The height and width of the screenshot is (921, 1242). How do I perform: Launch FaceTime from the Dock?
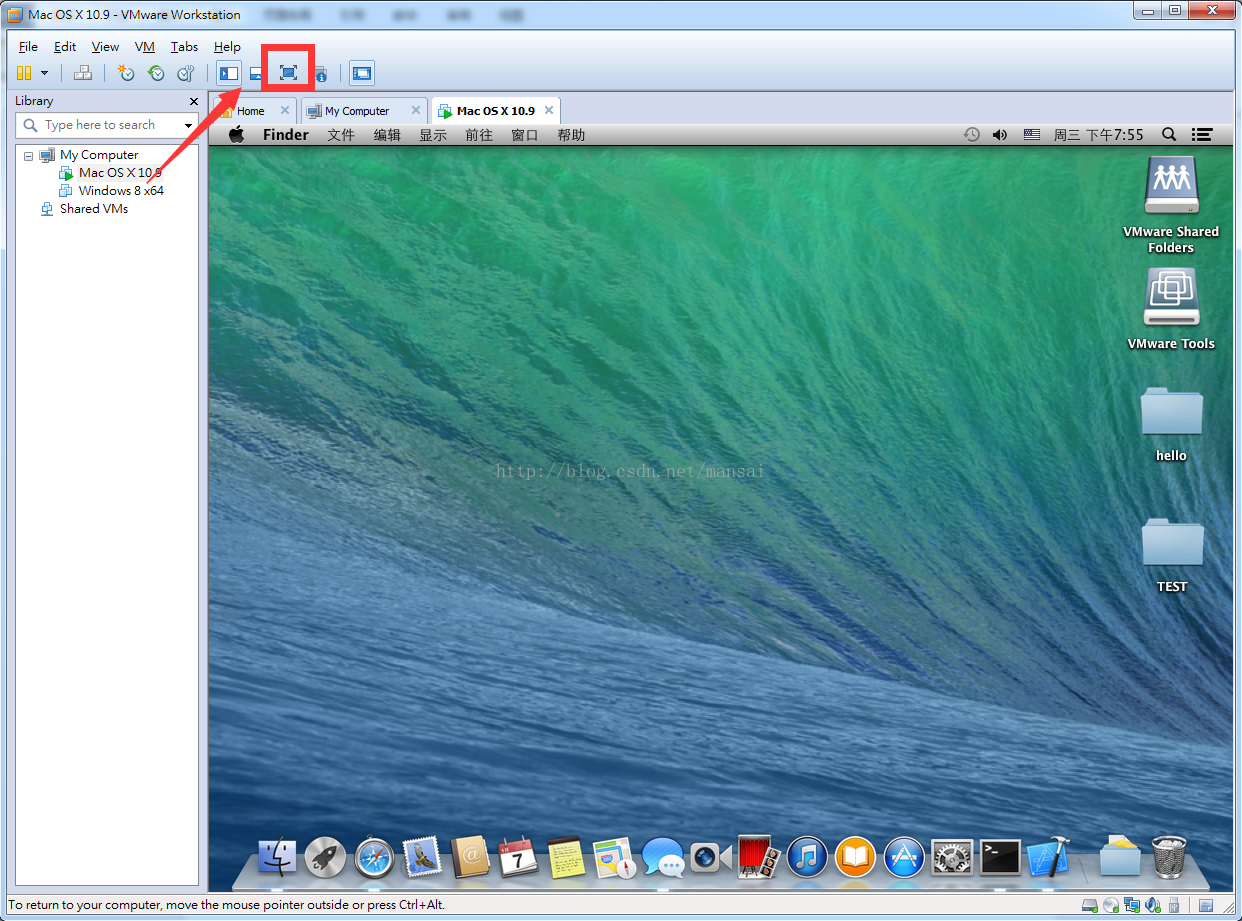click(711, 857)
